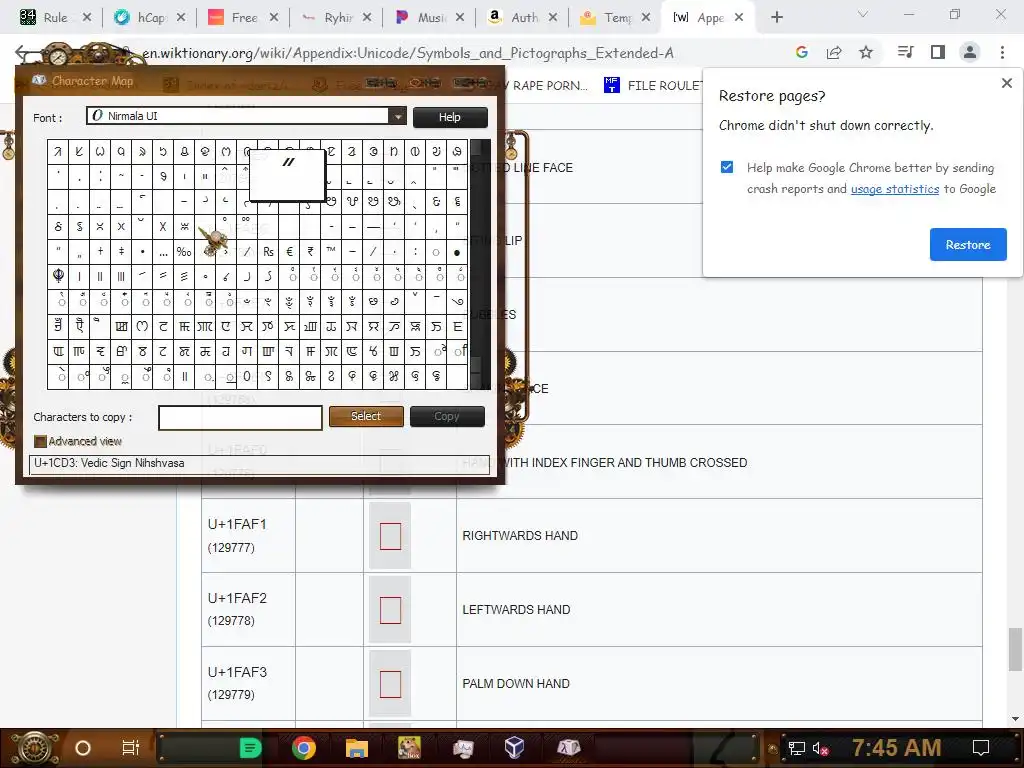Screen dimensions: 1024x768
Task: Click the PALM DOWN HAND name text
Action: click(516, 684)
